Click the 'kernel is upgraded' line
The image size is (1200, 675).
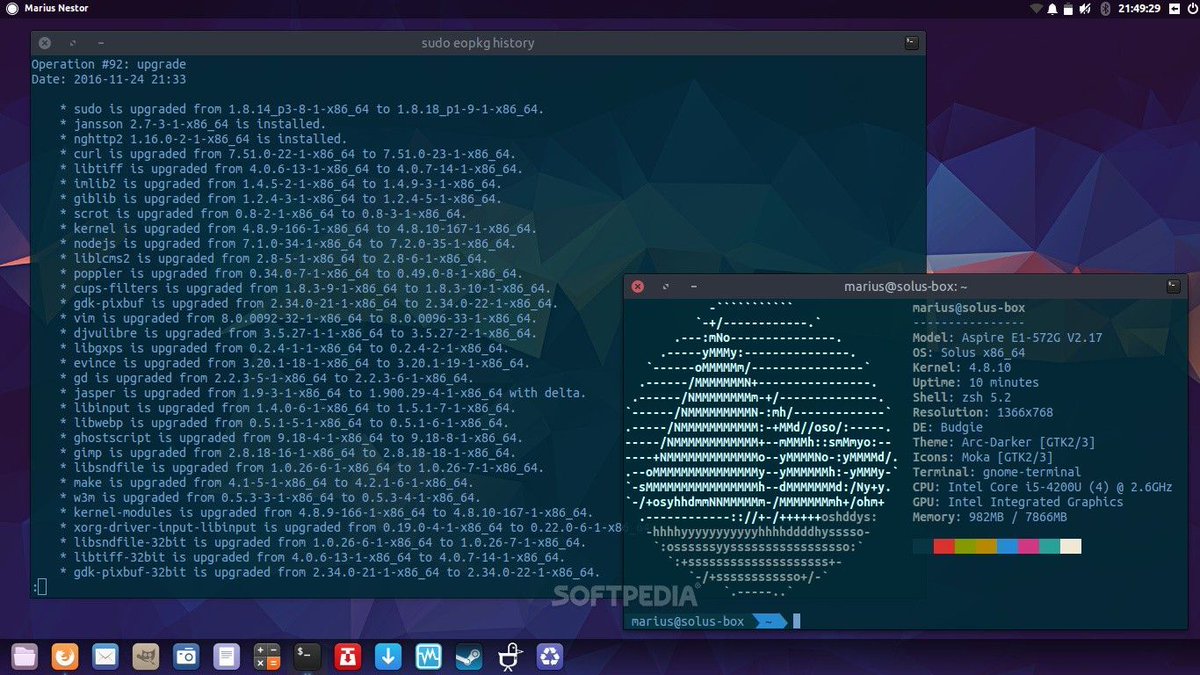298,228
